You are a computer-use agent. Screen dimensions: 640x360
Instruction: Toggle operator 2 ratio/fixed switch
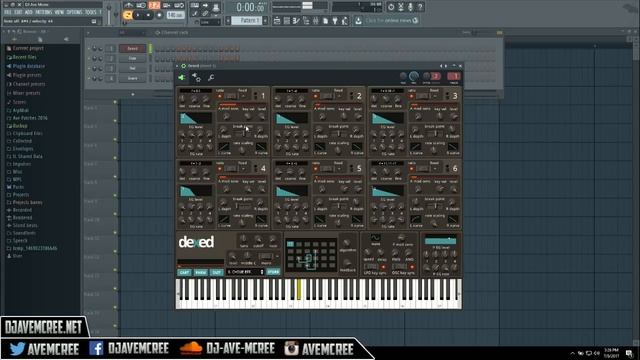coord(327,96)
